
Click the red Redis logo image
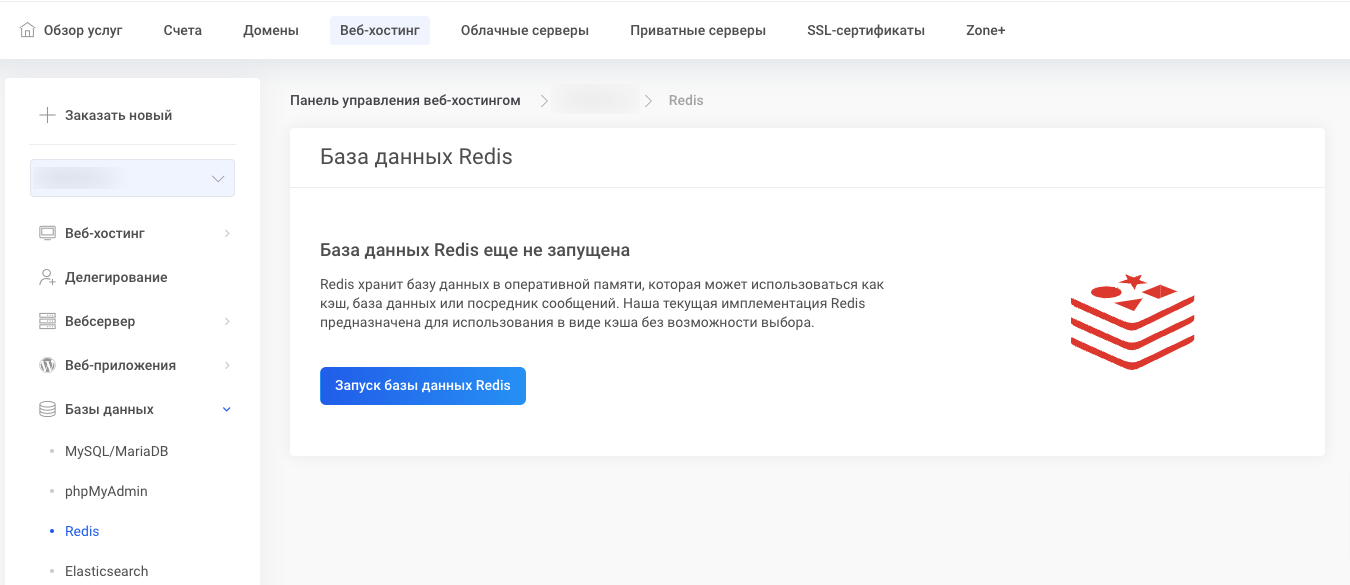click(x=1132, y=322)
